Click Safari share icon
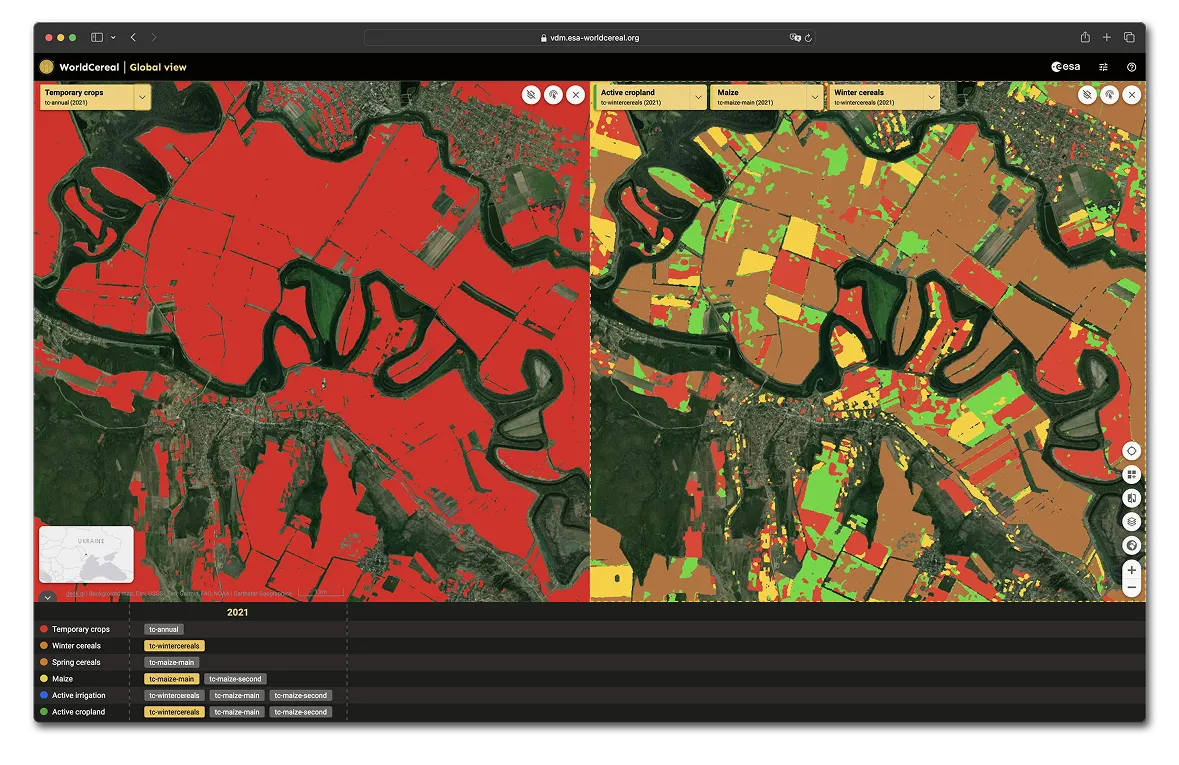Screen dimensions: 1179x765 pos(1085,37)
